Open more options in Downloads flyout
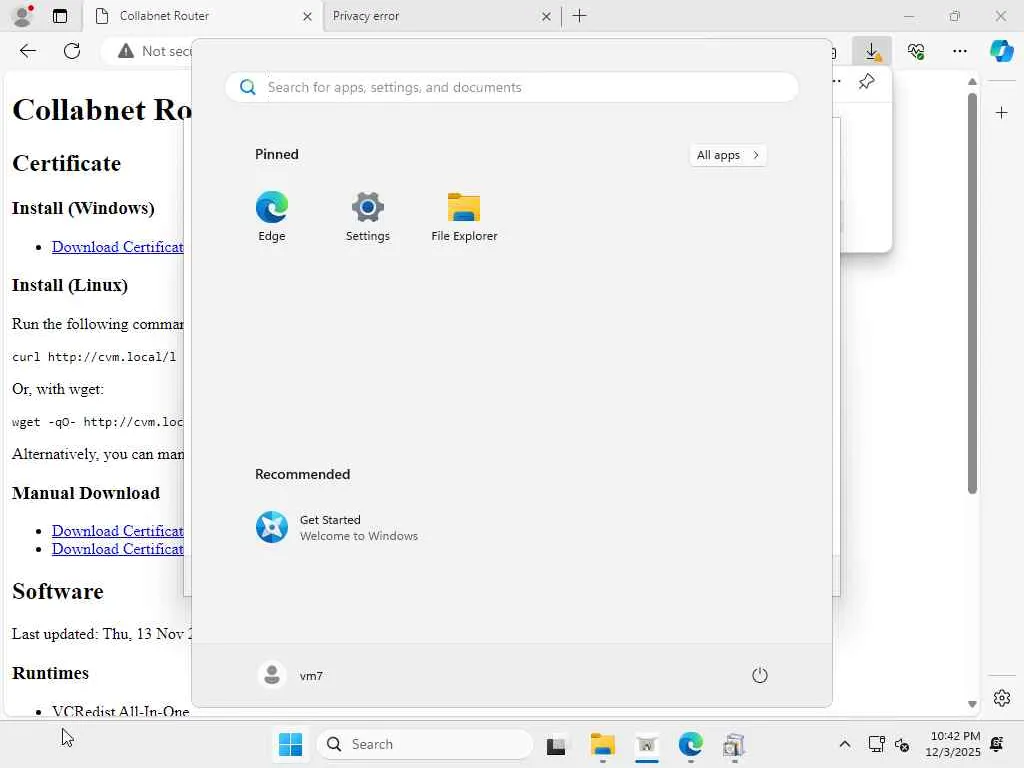This screenshot has width=1024, height=768. pos(837,82)
